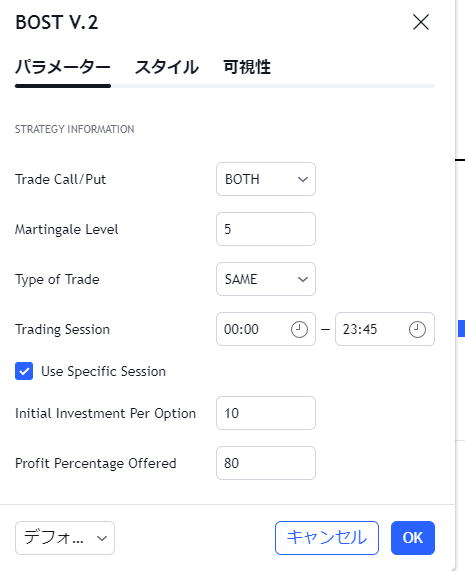
Task: Click the 00:00 session start time field
Action: click(x=266, y=329)
